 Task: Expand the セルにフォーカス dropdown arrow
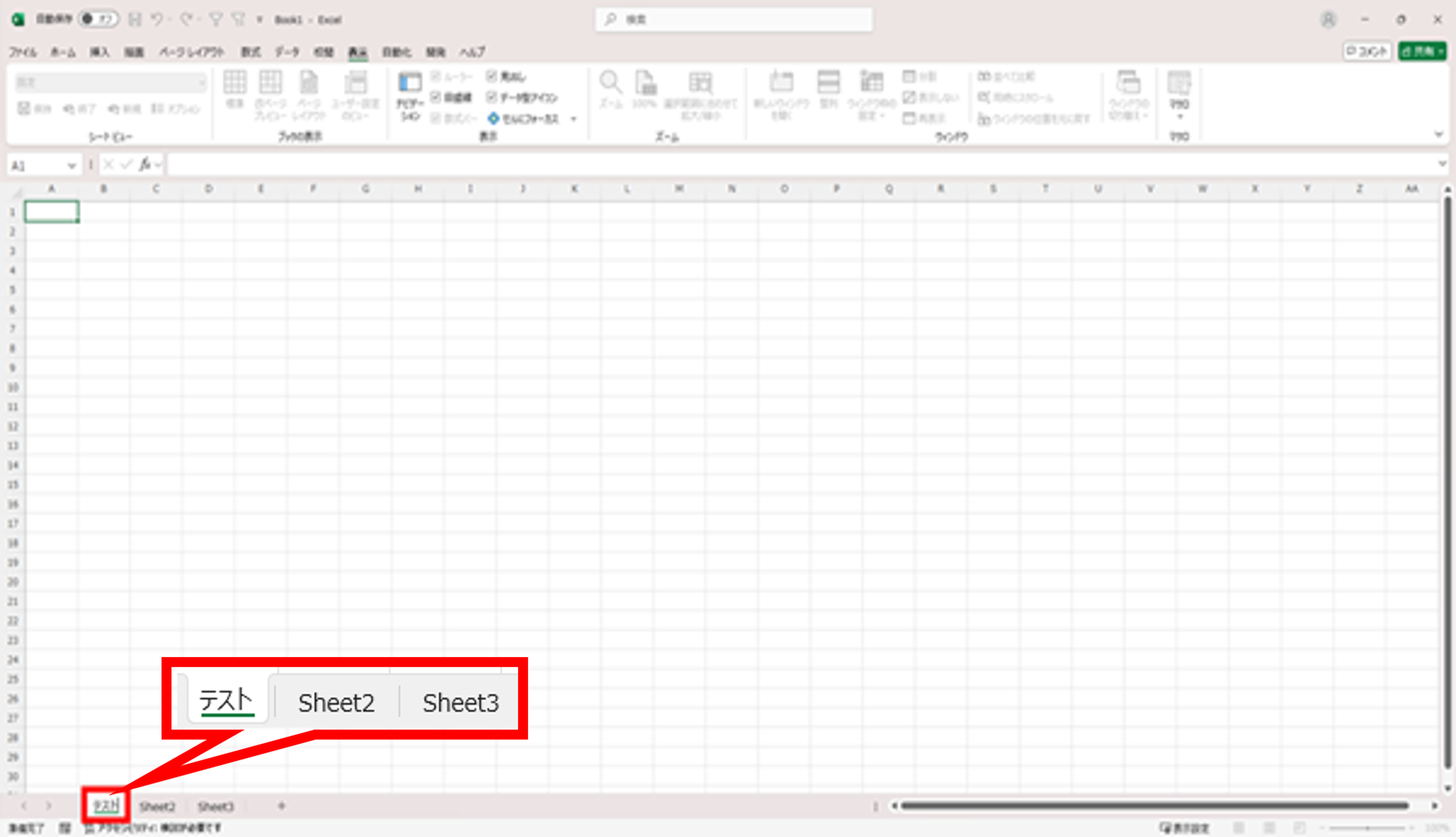coord(574,119)
